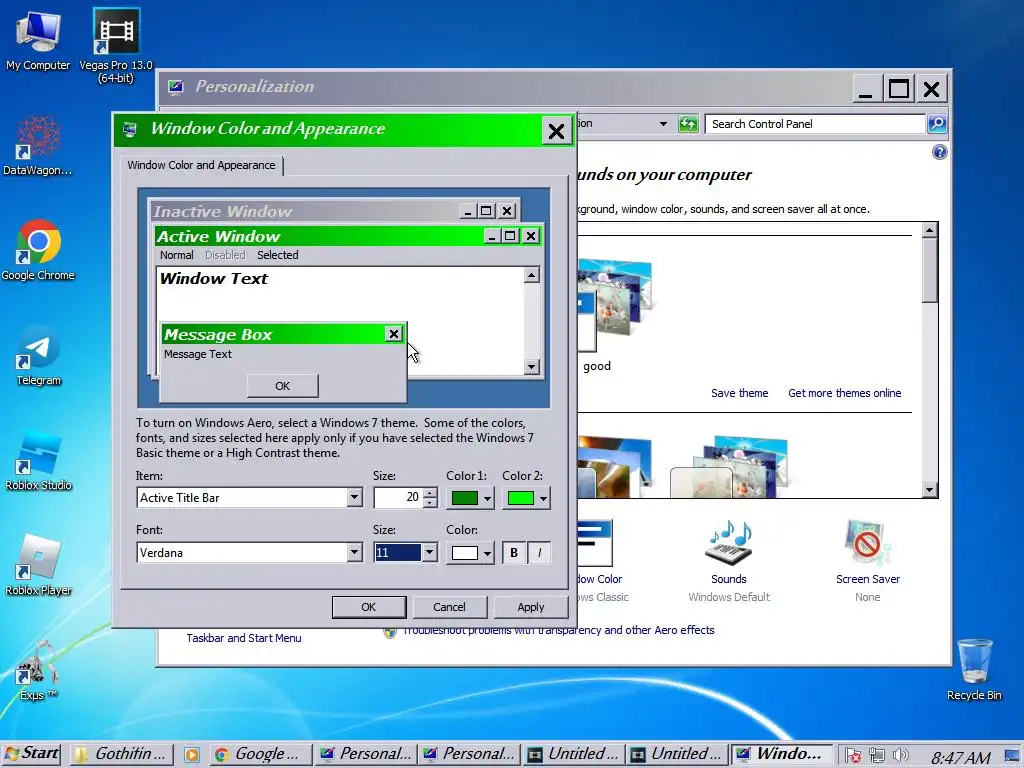
Task: Open Color 2 bright green swatch dropdown
Action: [526, 498]
